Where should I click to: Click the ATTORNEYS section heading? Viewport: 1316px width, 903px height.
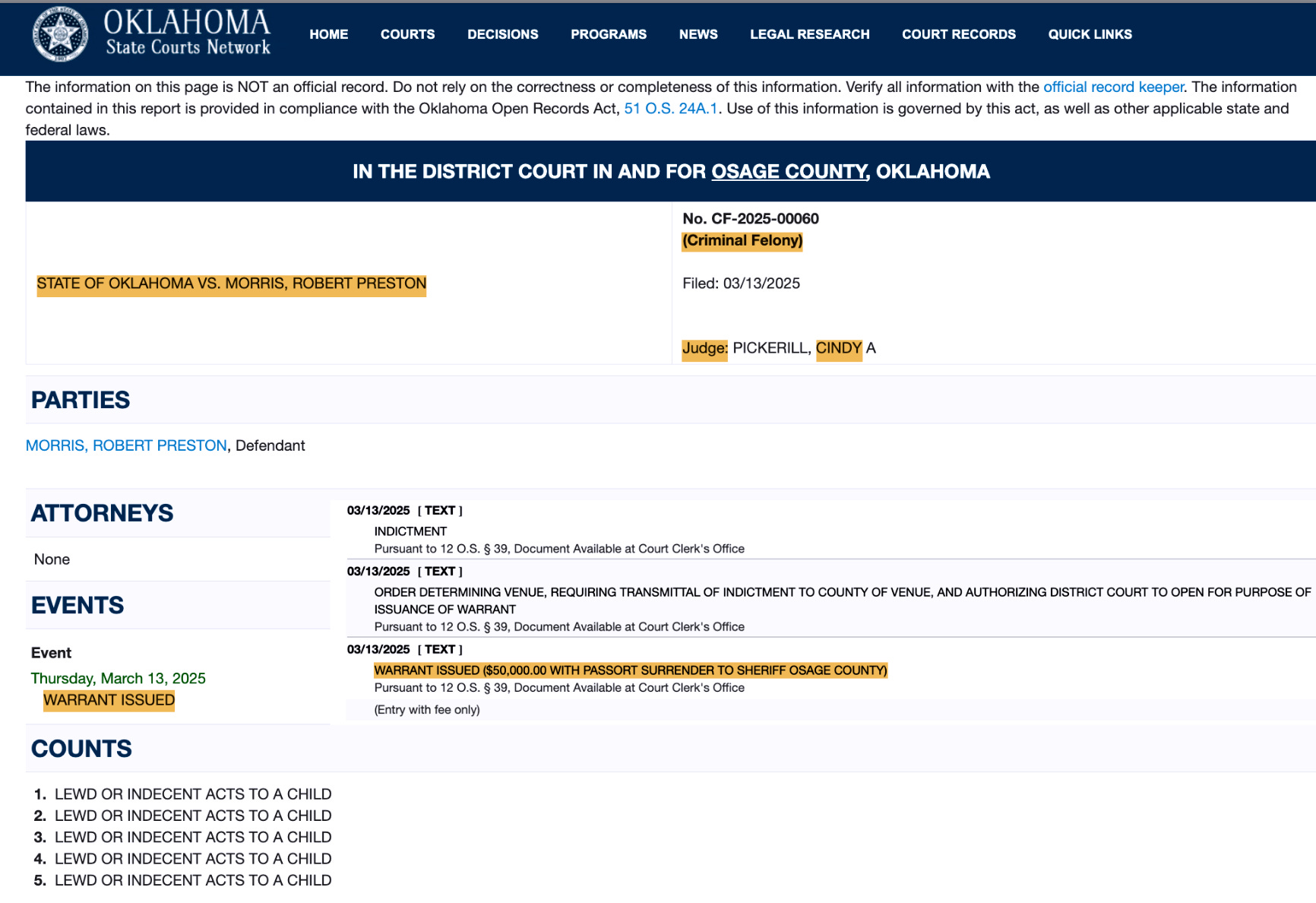coord(102,513)
